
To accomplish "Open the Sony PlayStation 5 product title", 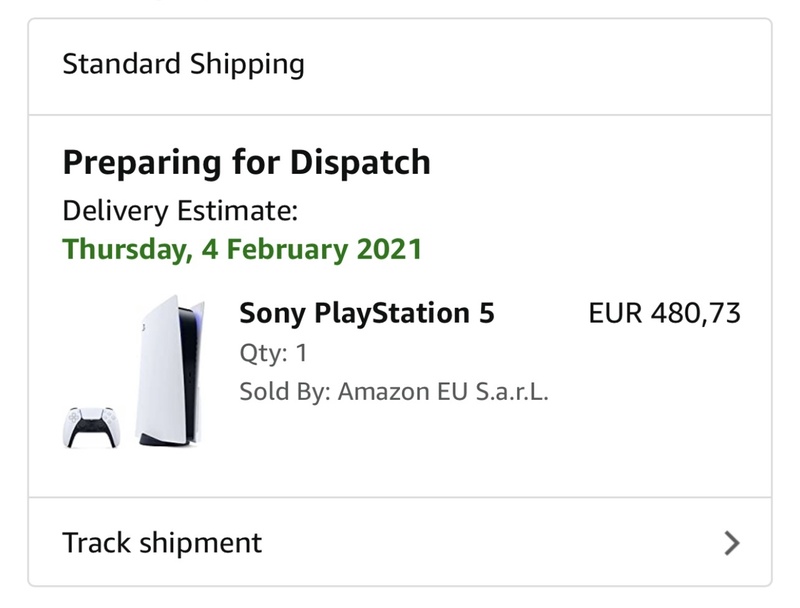I will (x=367, y=314).
